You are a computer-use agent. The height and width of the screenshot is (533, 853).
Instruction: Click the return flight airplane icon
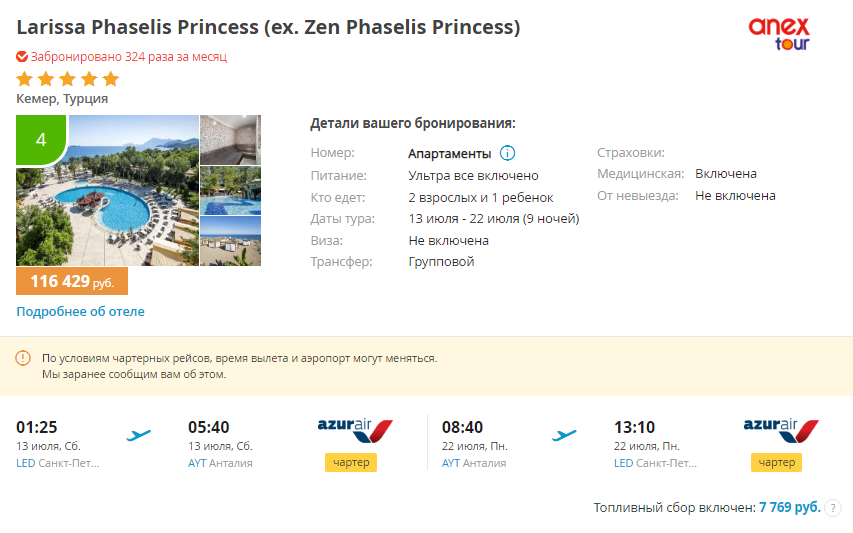pyautogui.click(x=564, y=435)
